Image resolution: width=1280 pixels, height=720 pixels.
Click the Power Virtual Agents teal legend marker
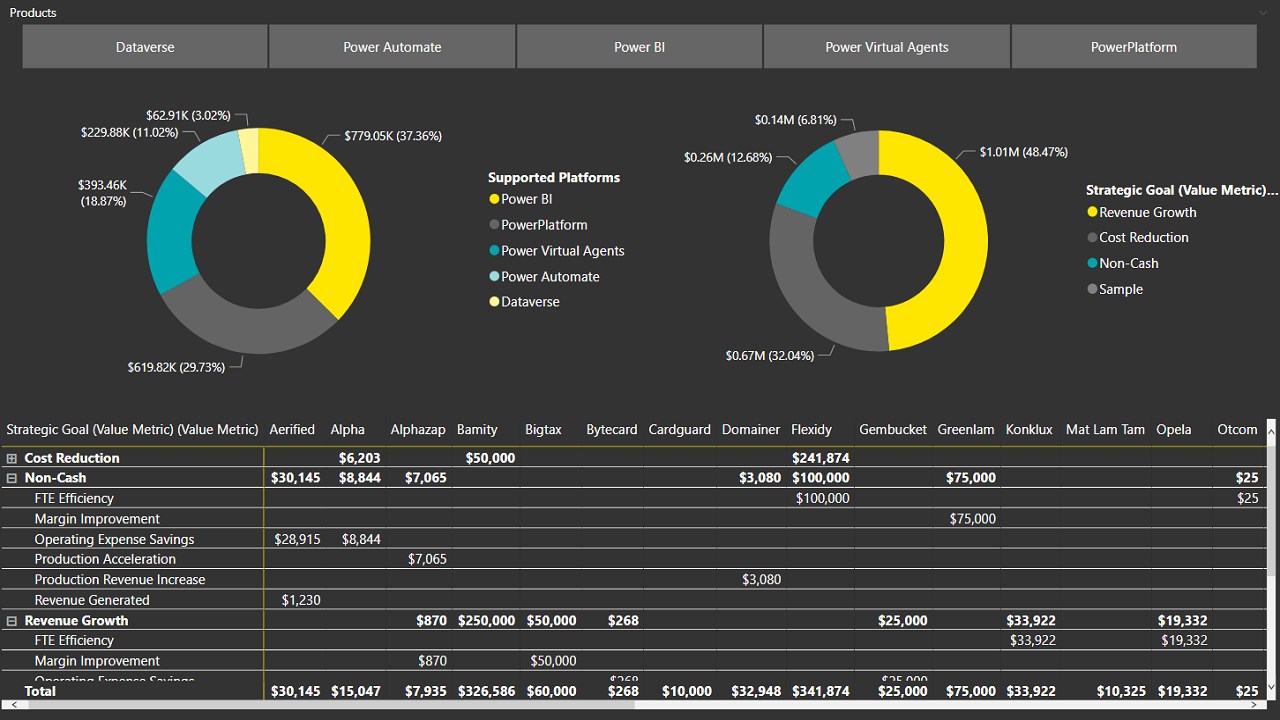pos(494,251)
